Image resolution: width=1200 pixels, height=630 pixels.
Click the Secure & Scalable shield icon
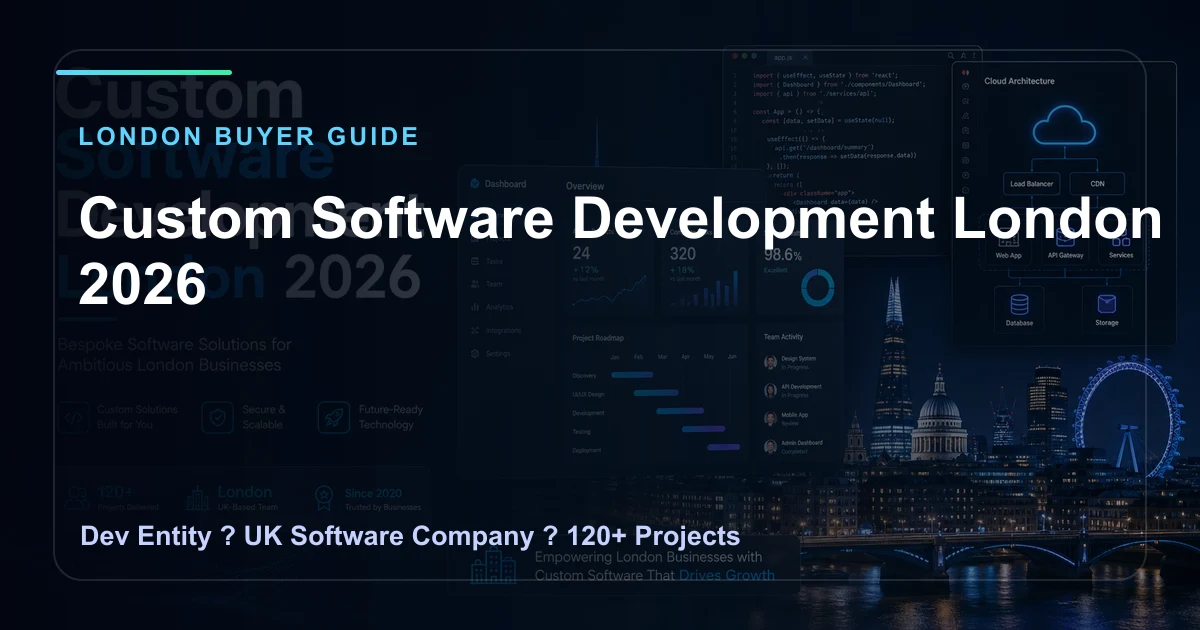point(217,417)
